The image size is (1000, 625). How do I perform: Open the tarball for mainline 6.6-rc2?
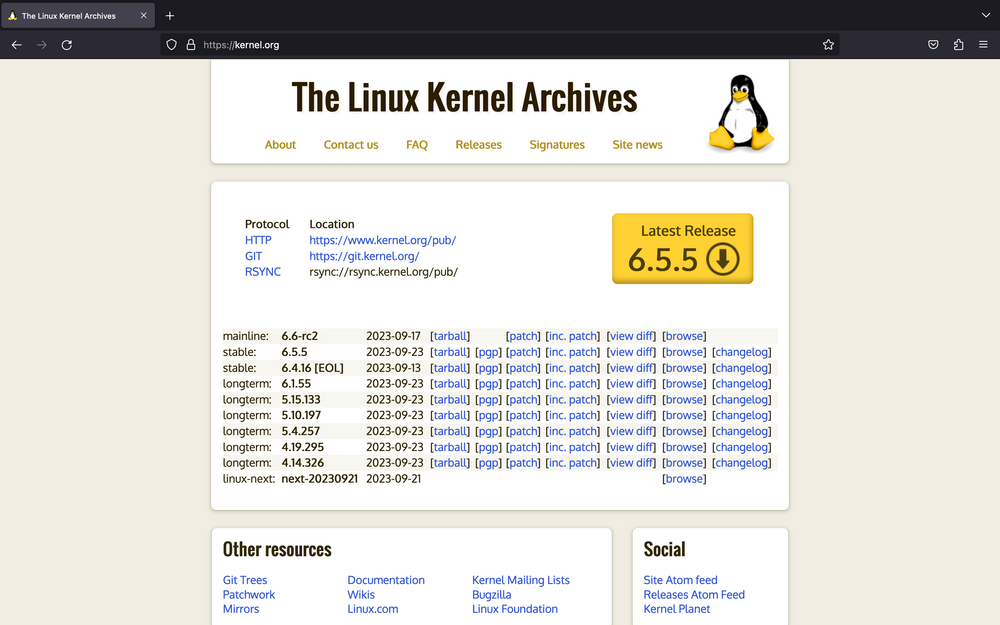click(450, 335)
